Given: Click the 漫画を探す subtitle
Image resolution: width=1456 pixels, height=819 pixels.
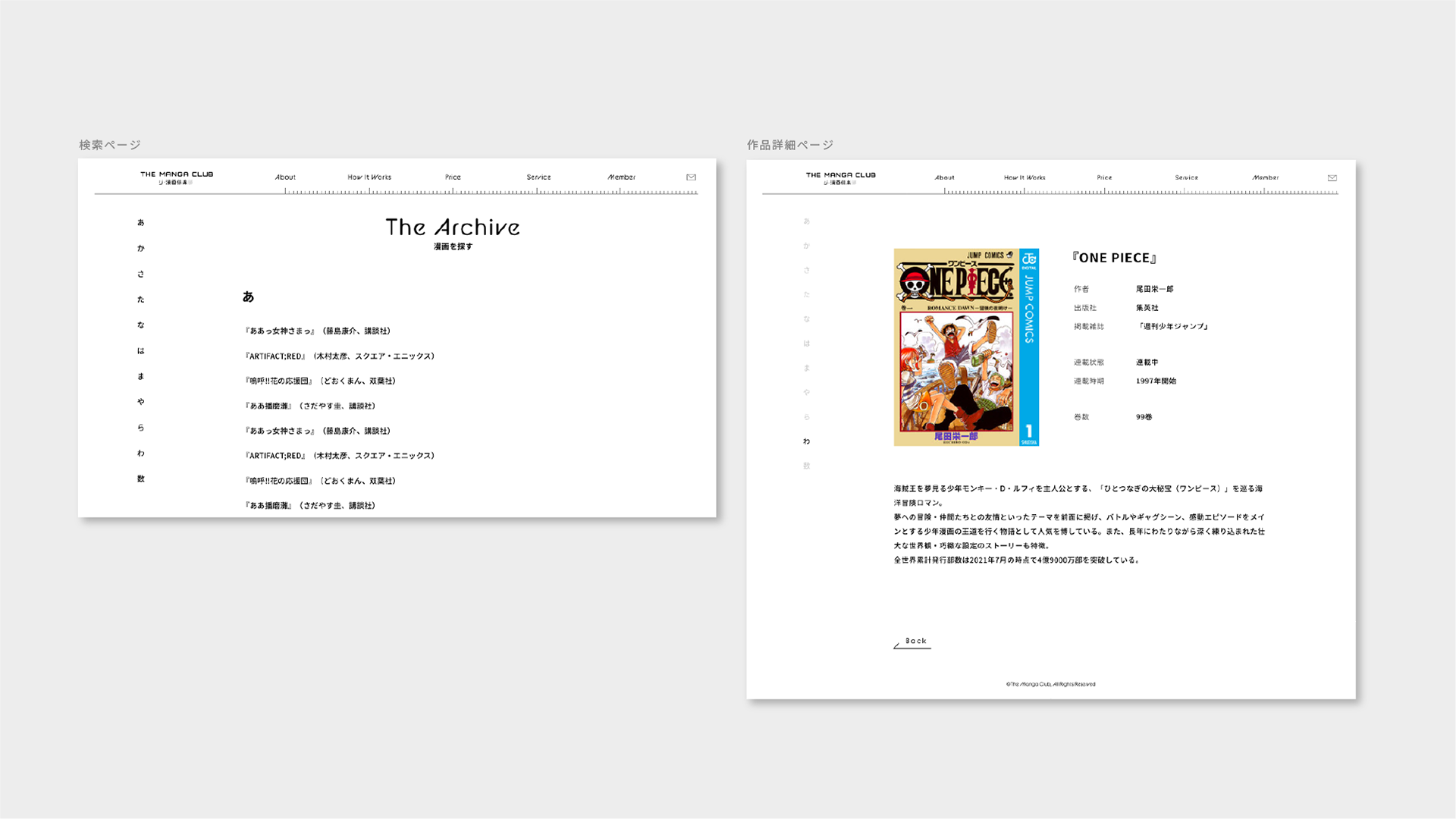Looking at the screenshot, I should (x=453, y=246).
